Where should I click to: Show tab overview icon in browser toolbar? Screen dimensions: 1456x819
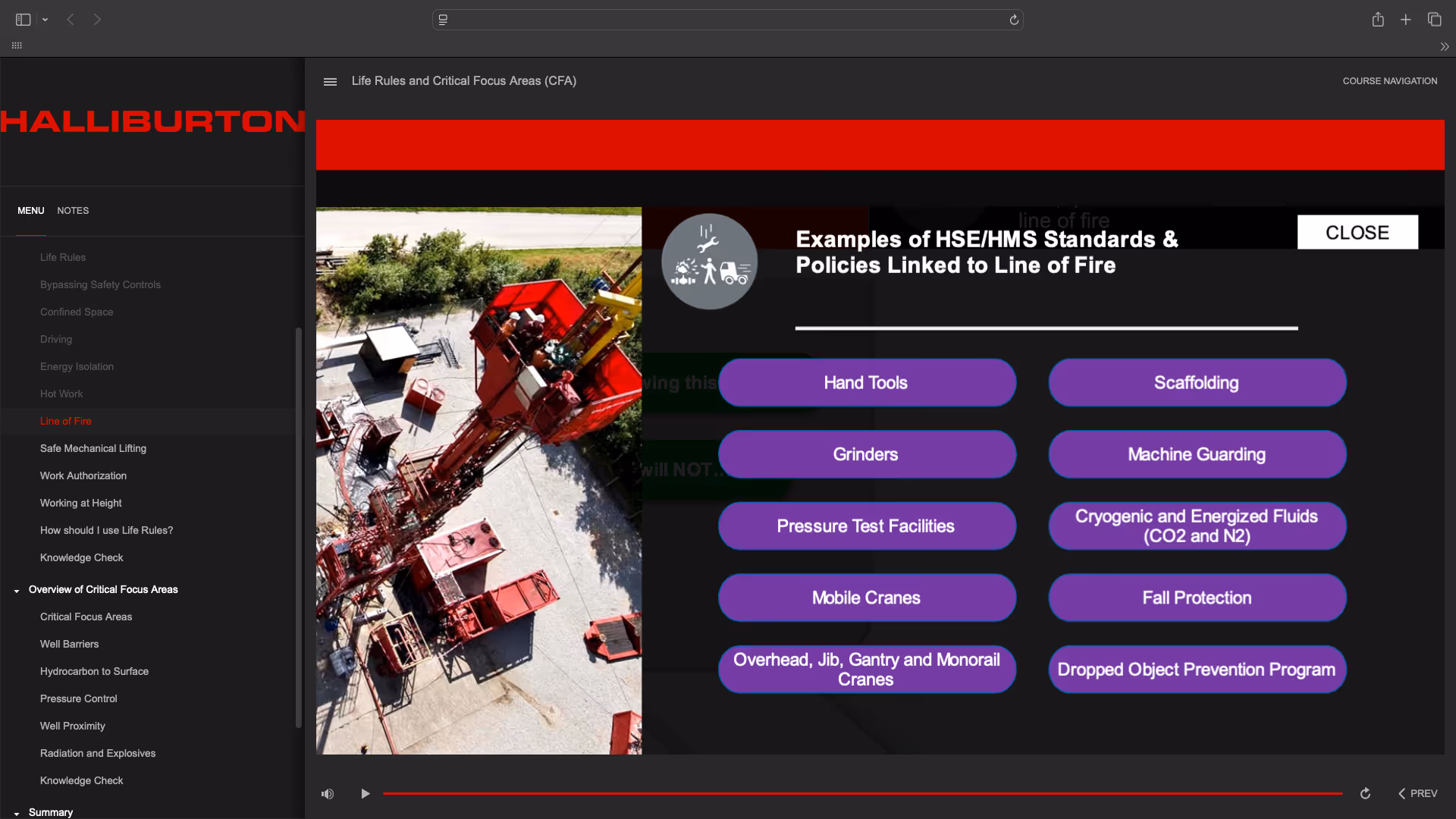point(1434,20)
